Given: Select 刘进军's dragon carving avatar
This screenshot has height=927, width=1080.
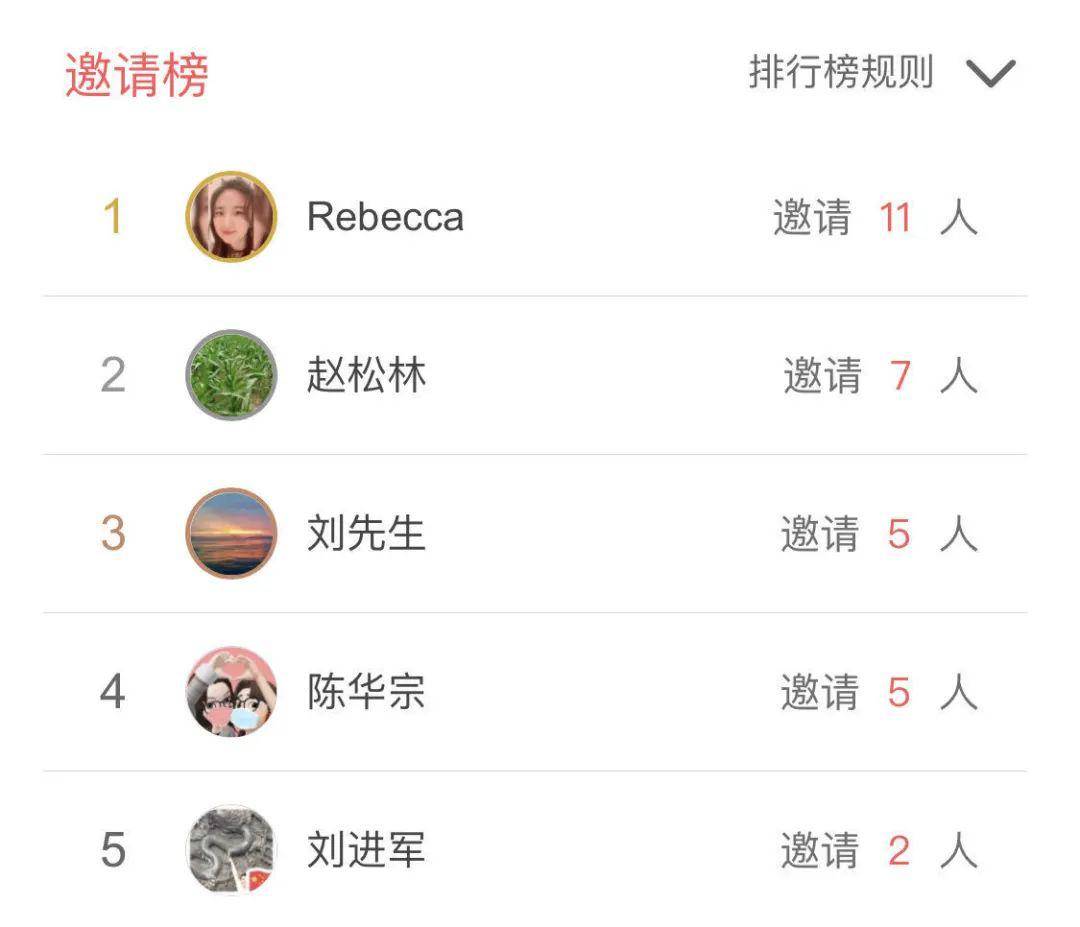Looking at the screenshot, I should tap(231, 850).
